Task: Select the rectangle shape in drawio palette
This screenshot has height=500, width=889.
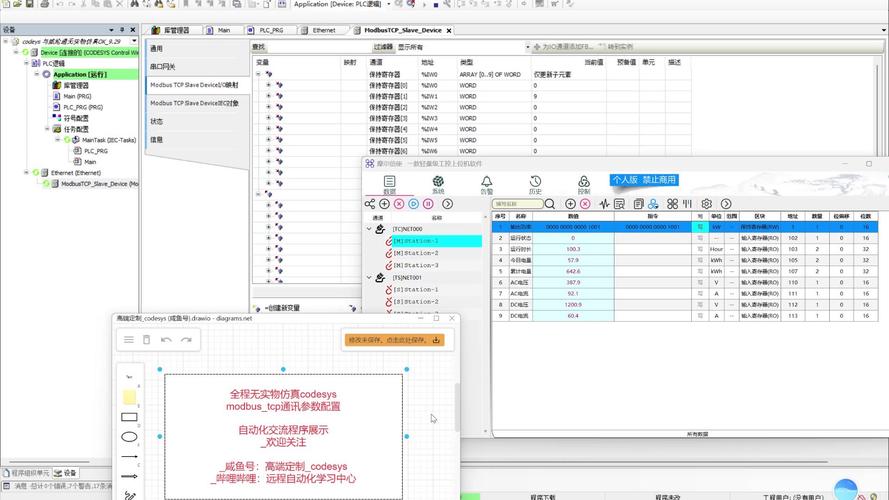Action: (x=129, y=417)
